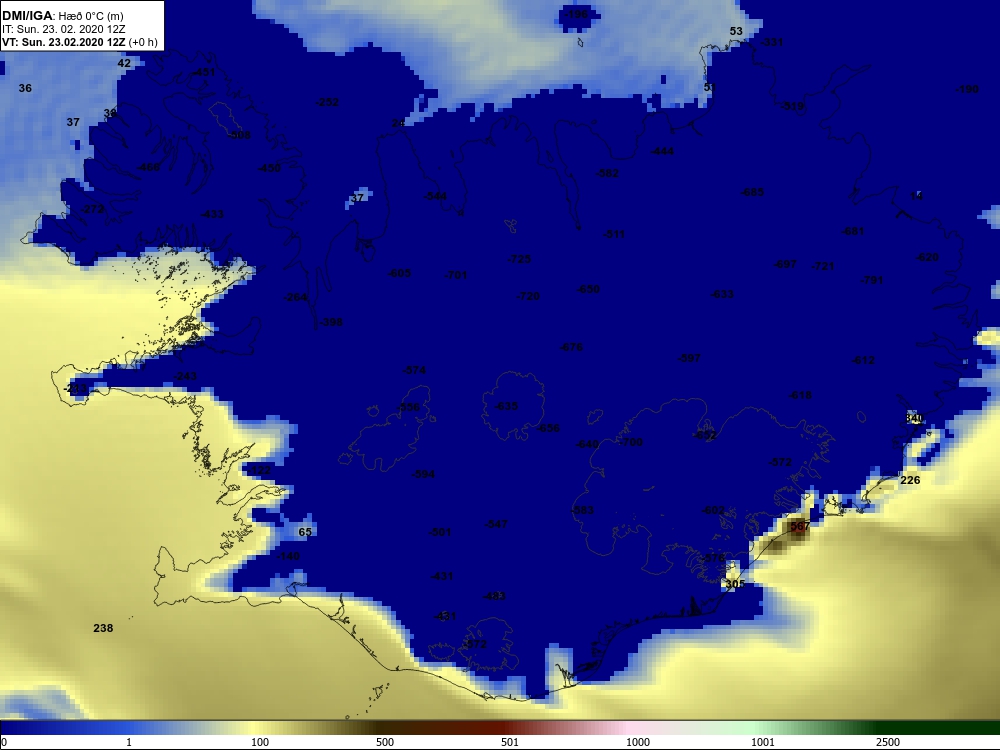Click the map value 238
This screenshot has width=1000, height=750.
[103, 628]
